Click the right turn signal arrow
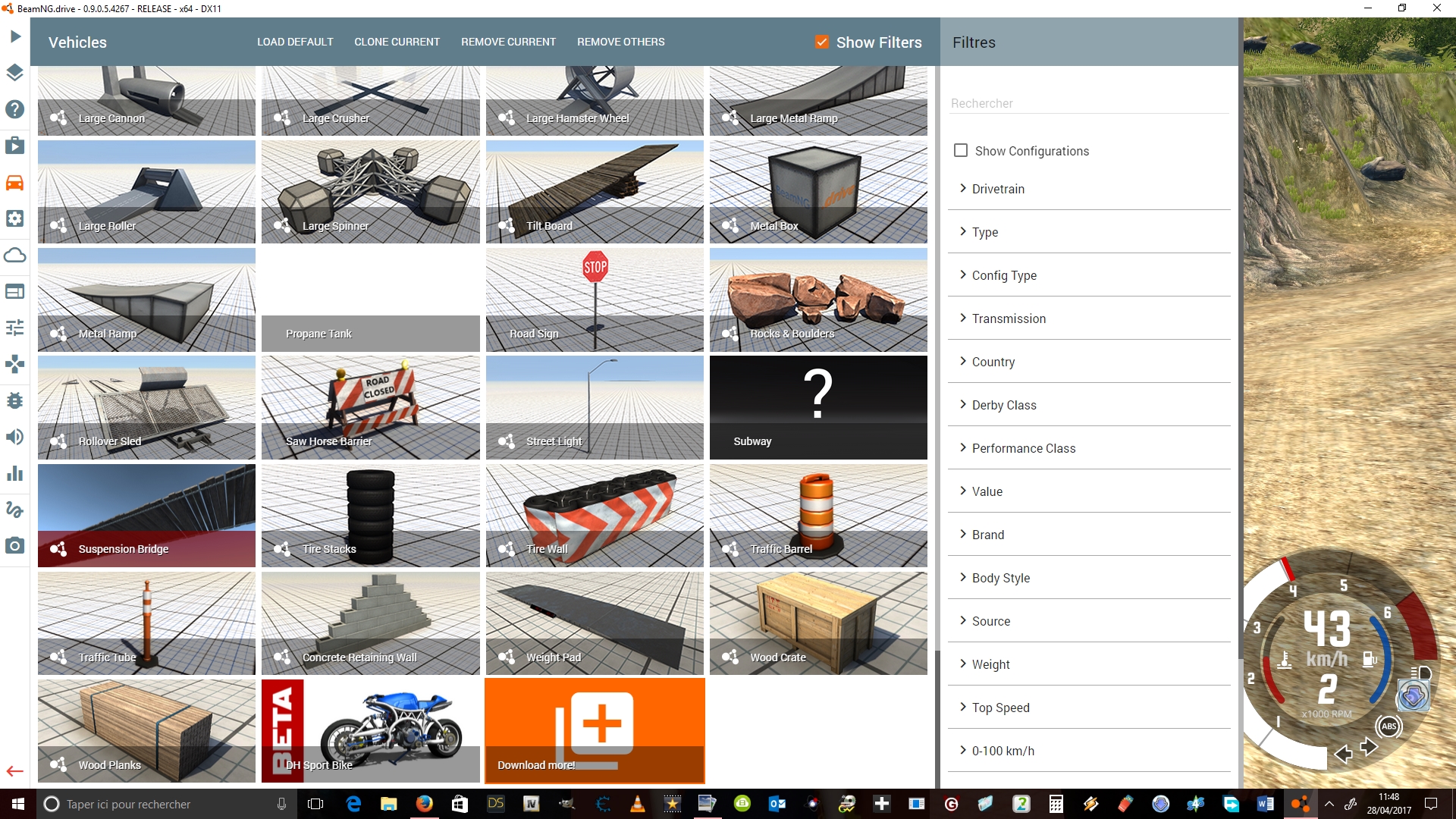The image size is (1456, 819). 1369,747
